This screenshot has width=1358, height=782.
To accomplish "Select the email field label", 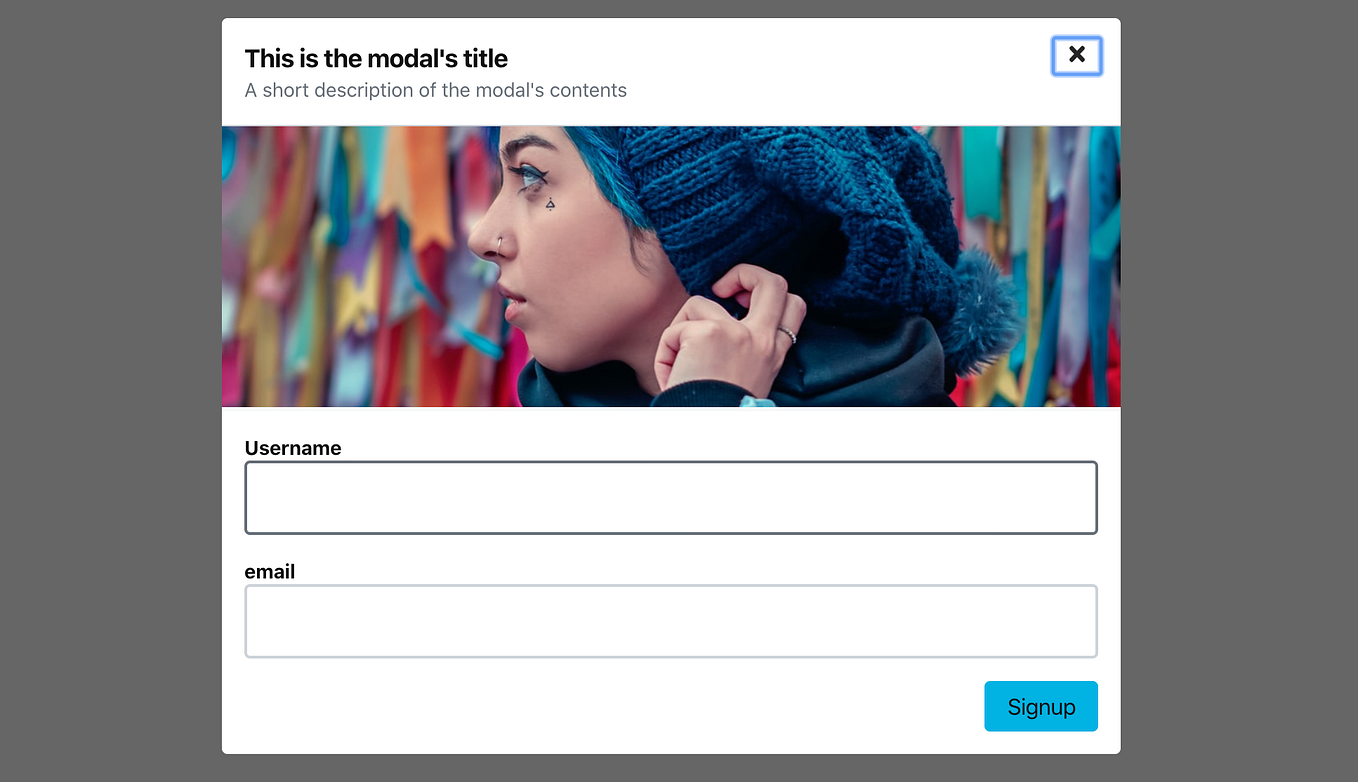I will pyautogui.click(x=270, y=572).
